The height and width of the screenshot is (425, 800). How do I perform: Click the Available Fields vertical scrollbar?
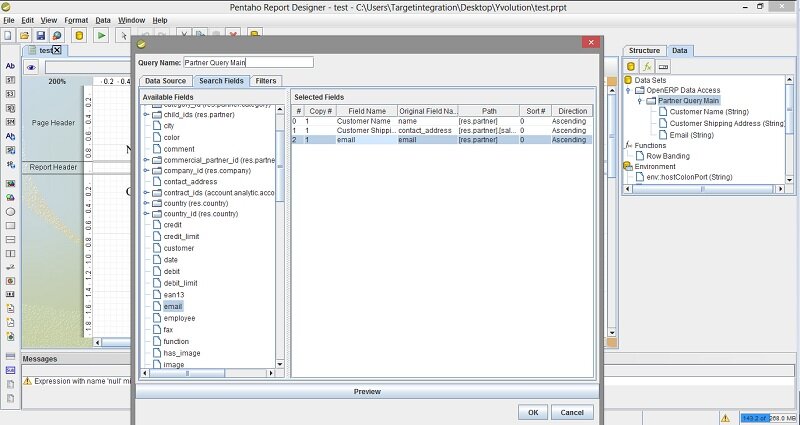[x=280, y=236]
